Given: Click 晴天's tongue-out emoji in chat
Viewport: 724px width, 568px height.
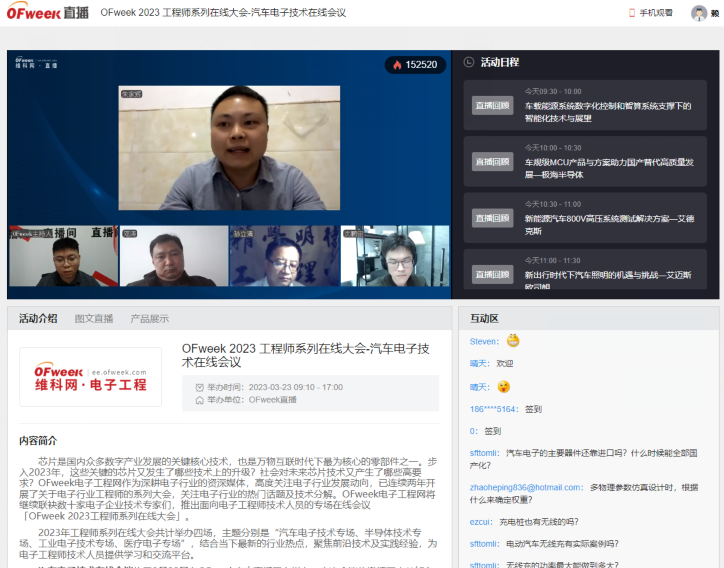Looking at the screenshot, I should coord(504,387).
